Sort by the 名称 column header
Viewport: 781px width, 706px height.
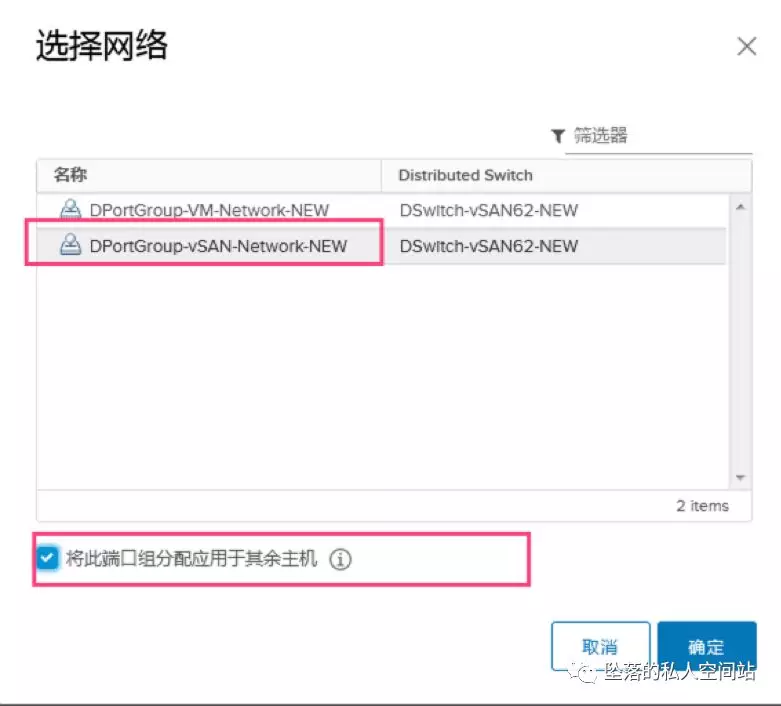(209, 175)
